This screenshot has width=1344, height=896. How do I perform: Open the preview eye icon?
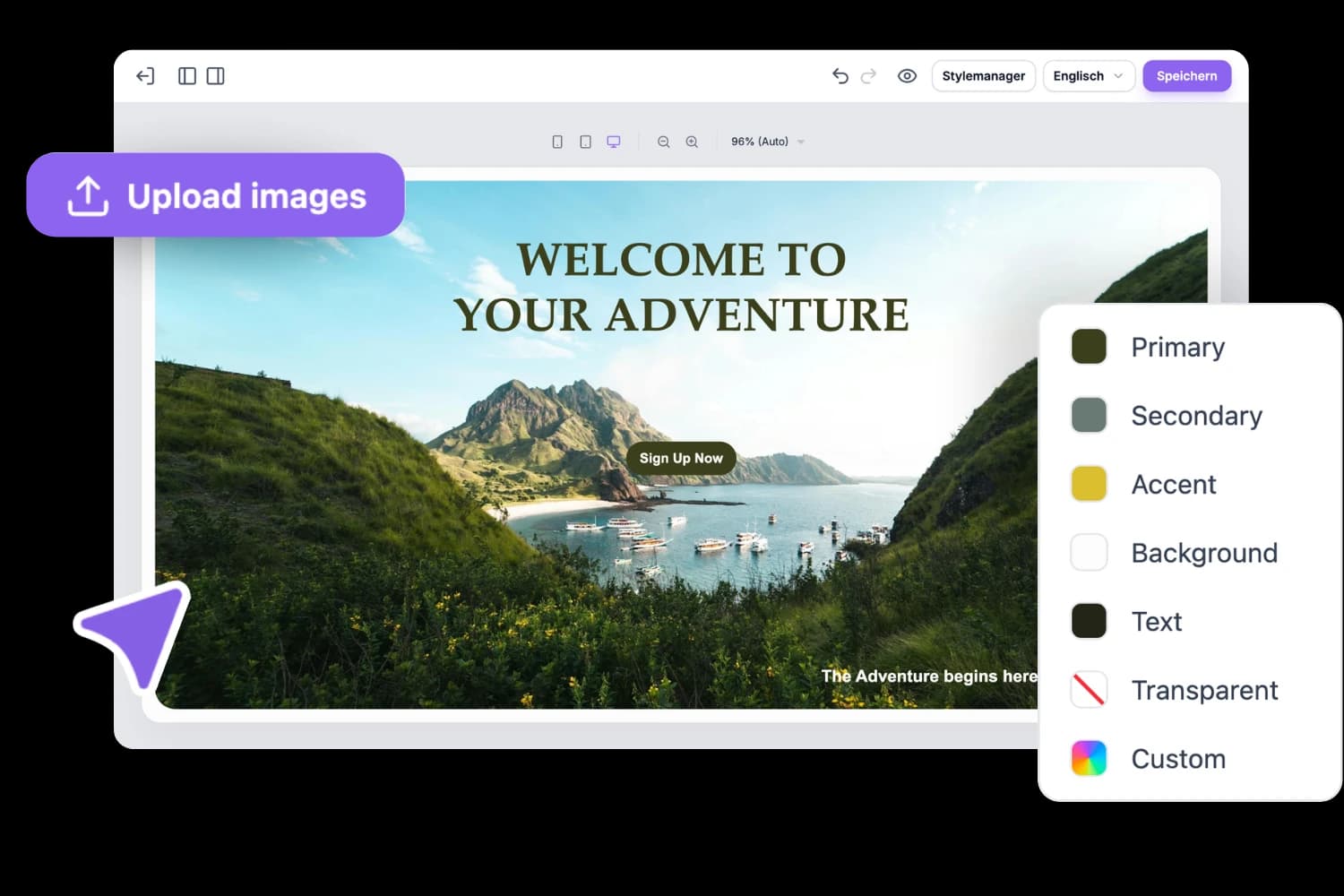[907, 76]
